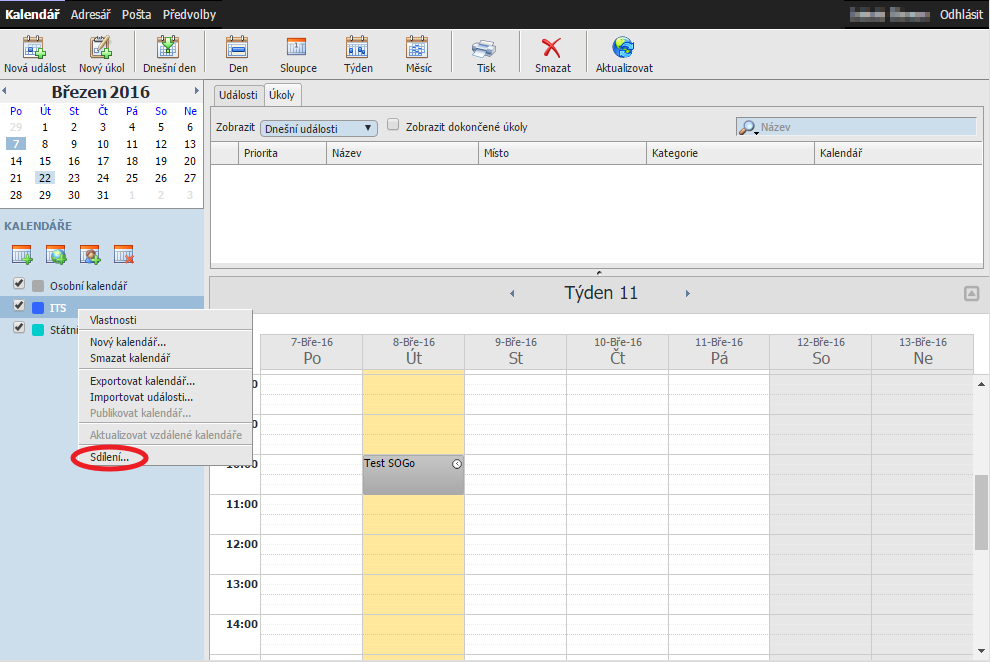Click scrollbar up arrow in week view

click(x=981, y=384)
